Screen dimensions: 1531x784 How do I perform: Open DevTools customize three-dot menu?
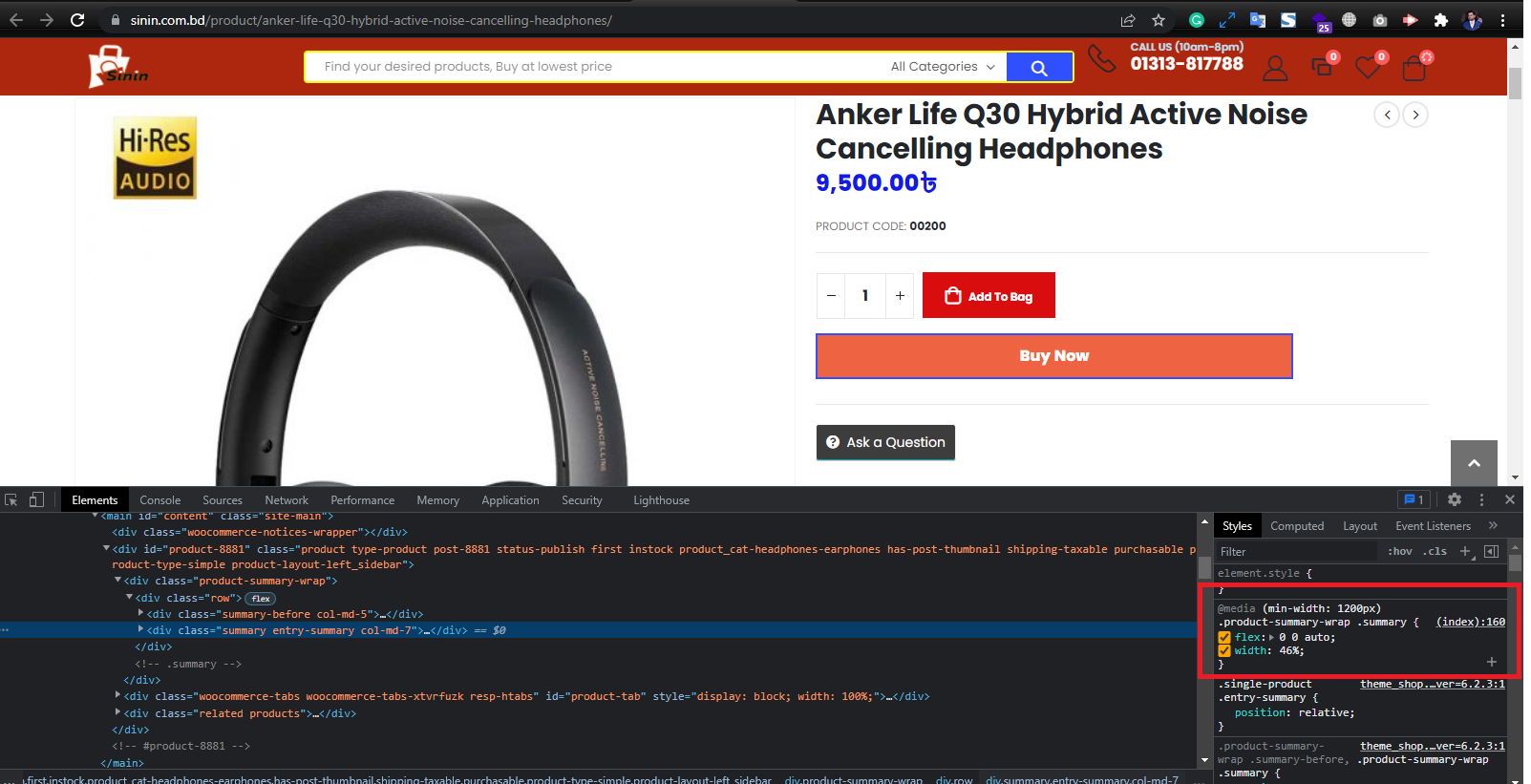(x=1482, y=499)
